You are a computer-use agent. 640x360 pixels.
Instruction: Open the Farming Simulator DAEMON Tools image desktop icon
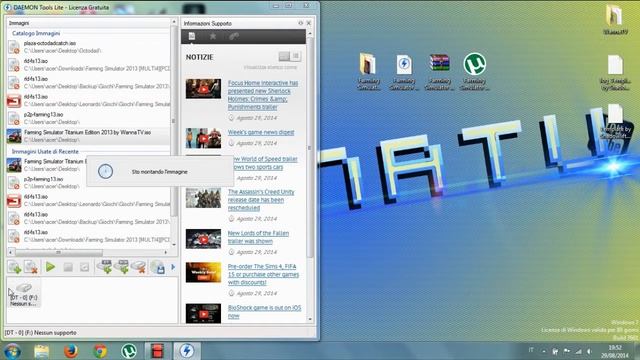coord(404,71)
